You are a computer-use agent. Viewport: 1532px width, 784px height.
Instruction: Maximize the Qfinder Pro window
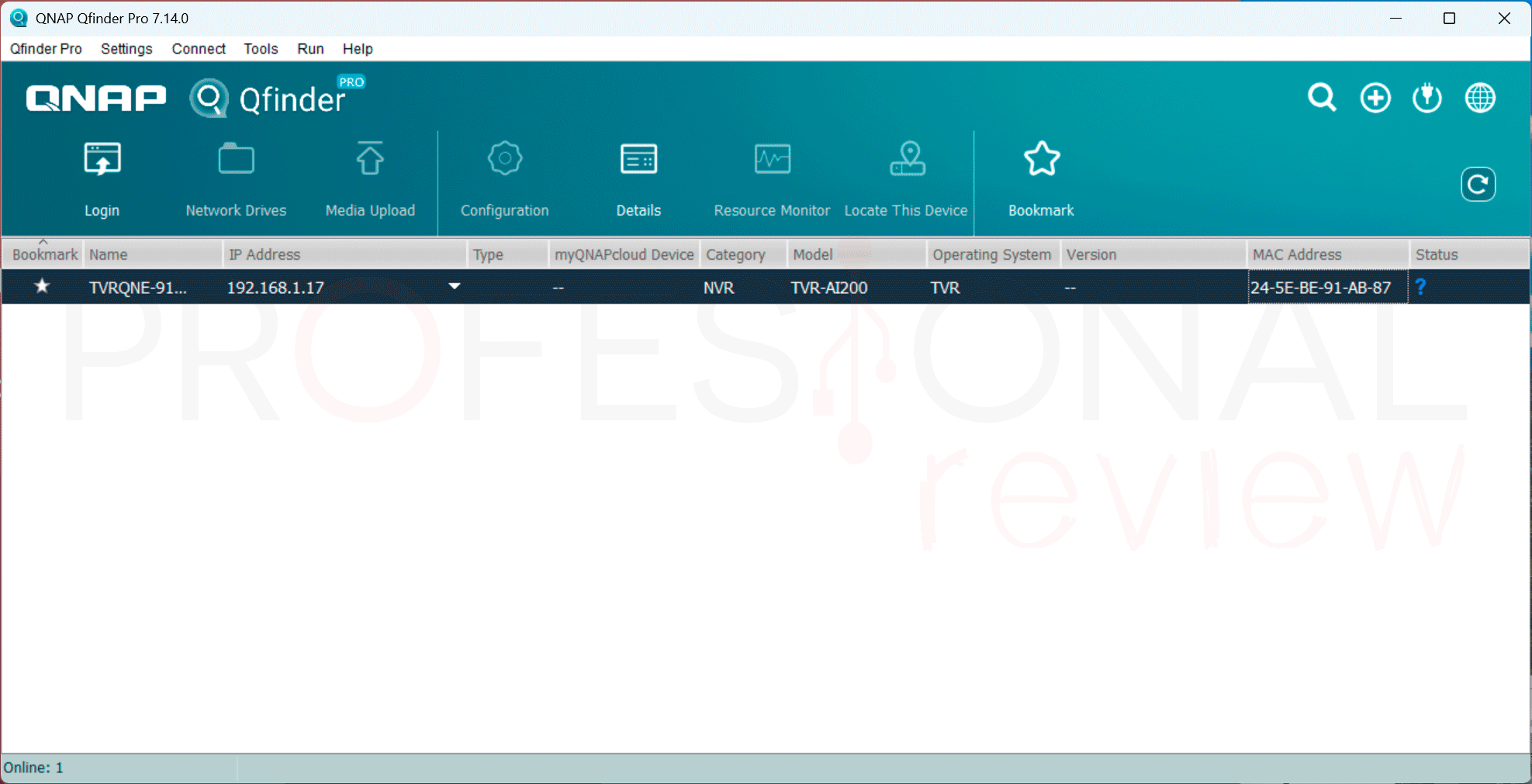[x=1449, y=18]
